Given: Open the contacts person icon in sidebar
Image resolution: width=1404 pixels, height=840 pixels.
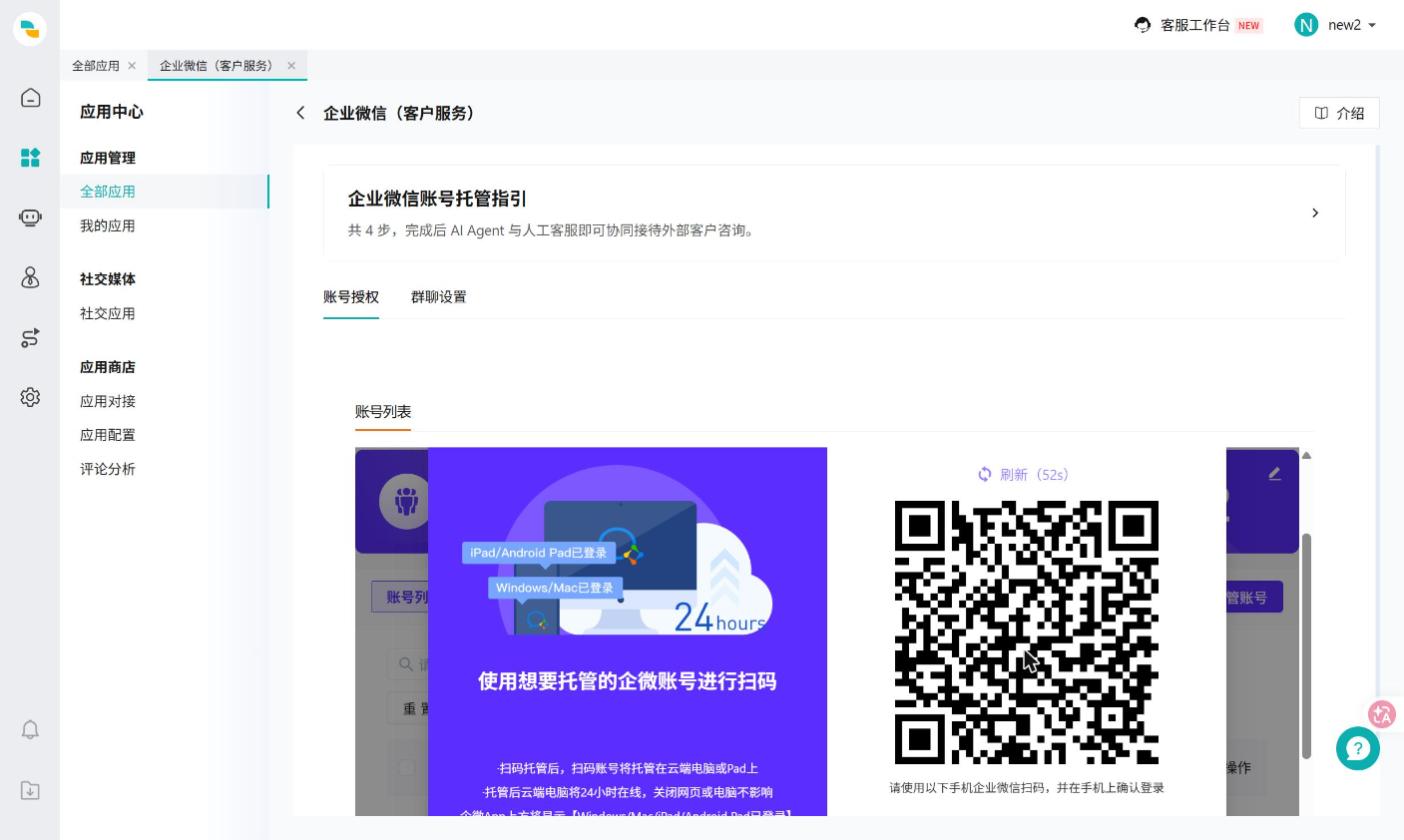Looking at the screenshot, I should tap(30, 277).
